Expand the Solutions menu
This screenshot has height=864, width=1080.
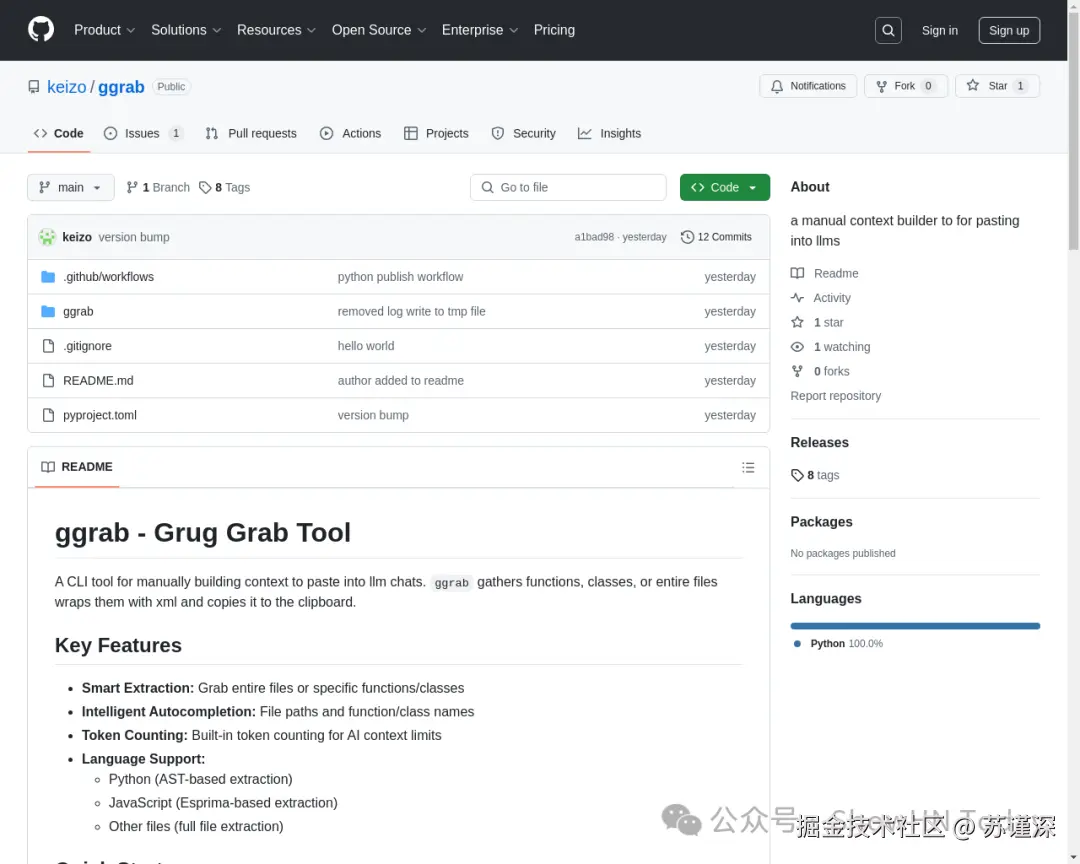pos(186,30)
